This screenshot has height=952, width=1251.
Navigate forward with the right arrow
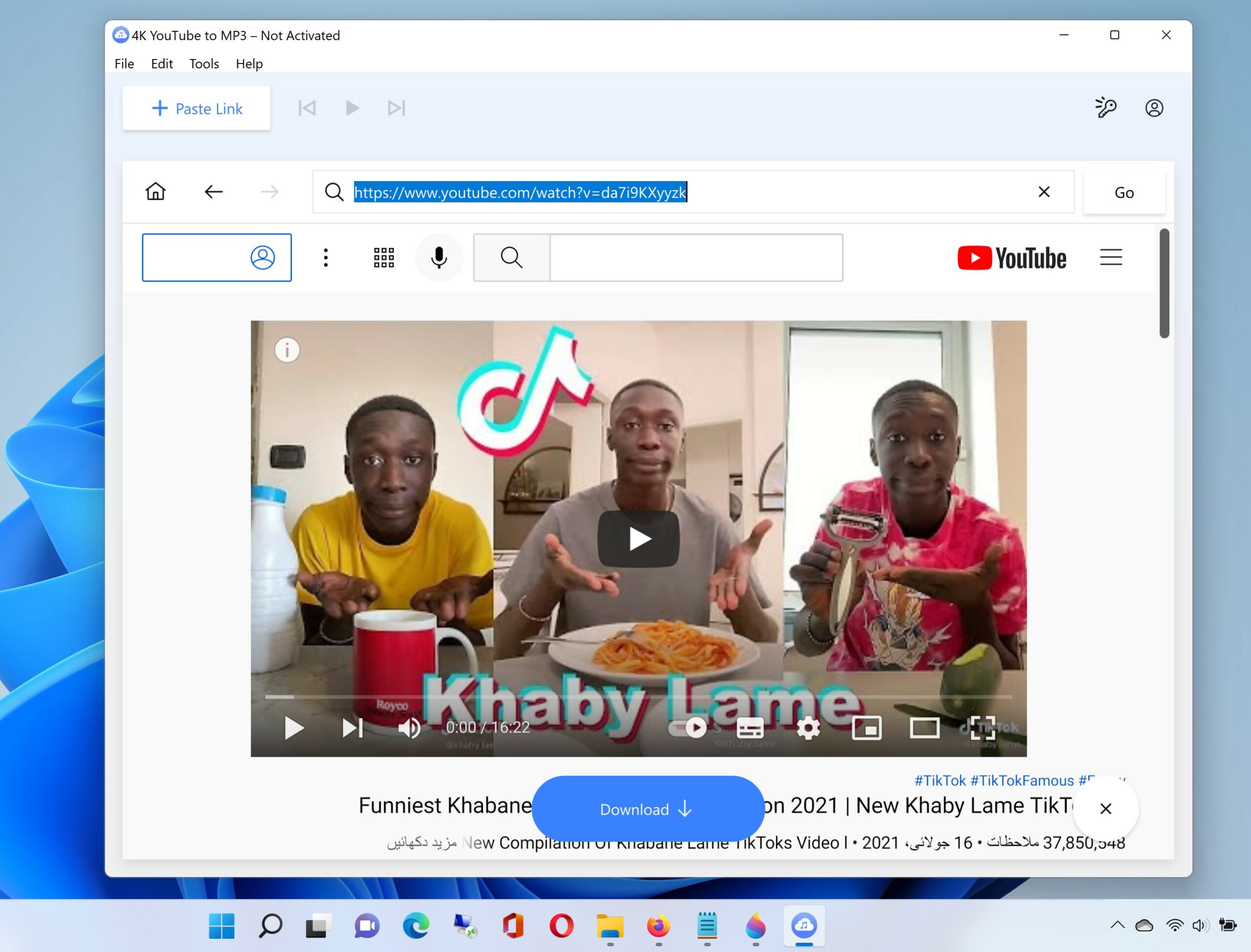point(270,191)
